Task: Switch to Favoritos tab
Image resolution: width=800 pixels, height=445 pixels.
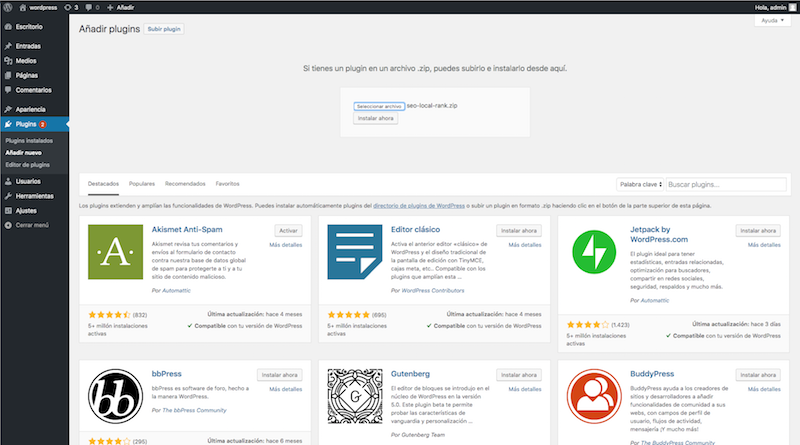Action: 228,184
